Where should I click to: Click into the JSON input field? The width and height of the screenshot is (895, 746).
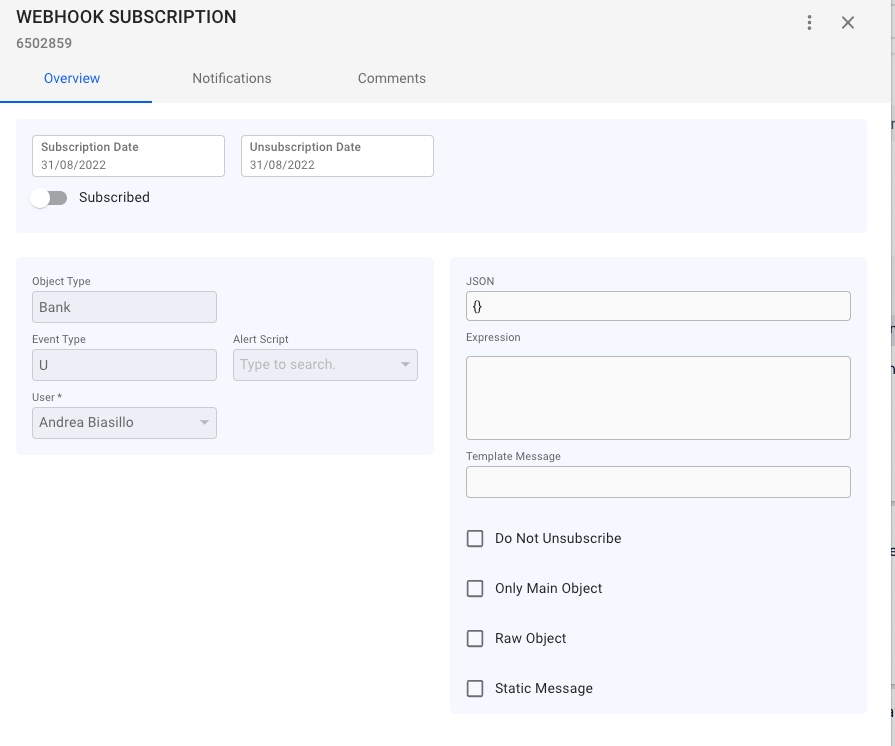coord(658,306)
